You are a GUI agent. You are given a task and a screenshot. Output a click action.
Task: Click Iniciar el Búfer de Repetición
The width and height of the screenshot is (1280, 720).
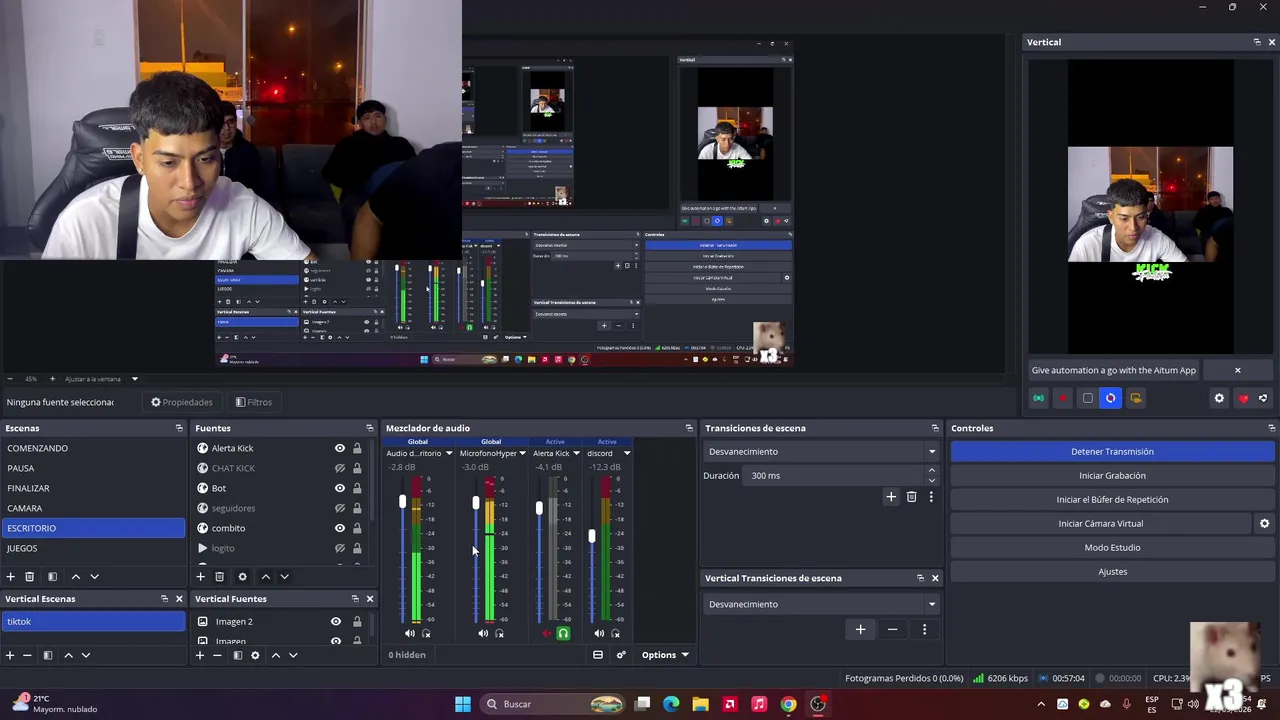(1112, 499)
